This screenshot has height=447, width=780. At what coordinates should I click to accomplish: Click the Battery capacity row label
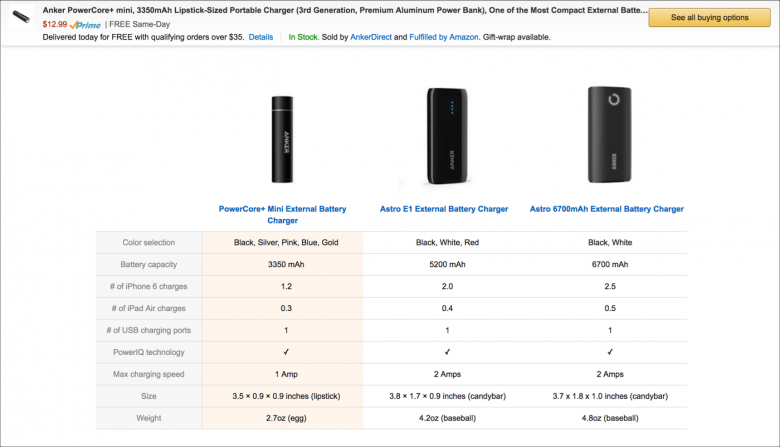(149, 265)
